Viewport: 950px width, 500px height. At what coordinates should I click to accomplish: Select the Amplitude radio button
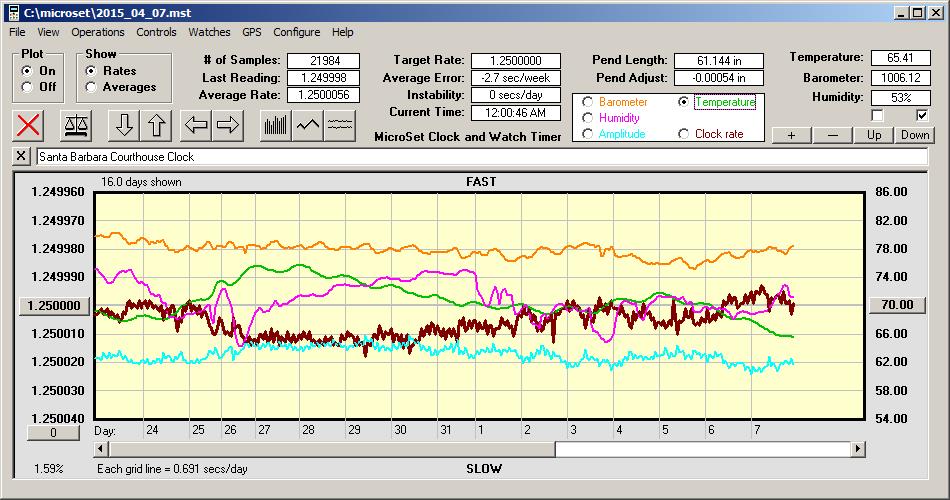coord(587,133)
